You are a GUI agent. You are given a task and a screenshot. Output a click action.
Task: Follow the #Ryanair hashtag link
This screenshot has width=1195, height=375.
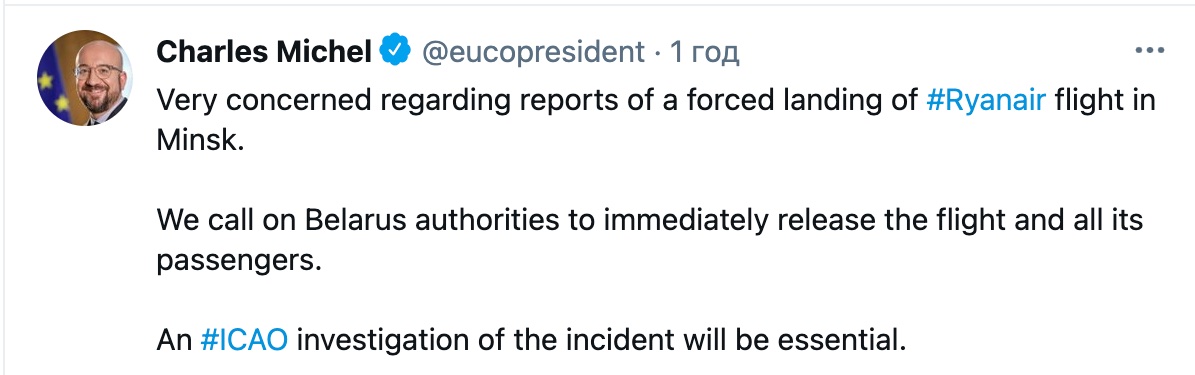[x=985, y=101]
